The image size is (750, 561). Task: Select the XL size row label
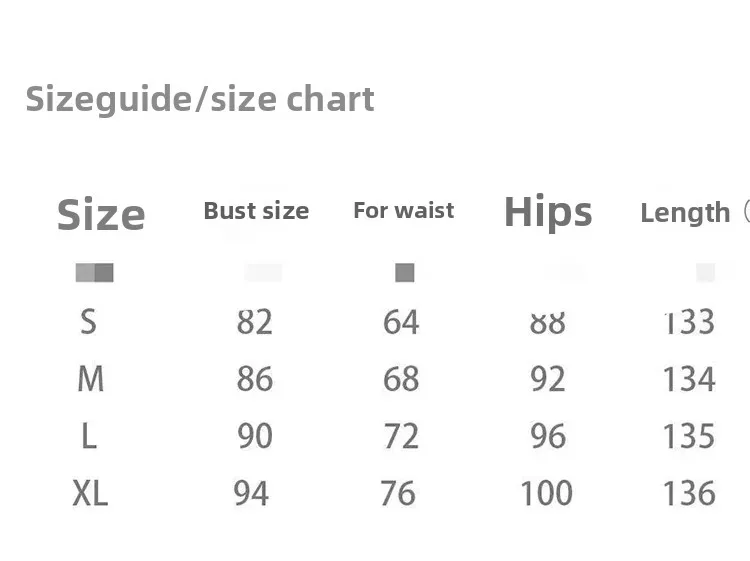coord(90,493)
